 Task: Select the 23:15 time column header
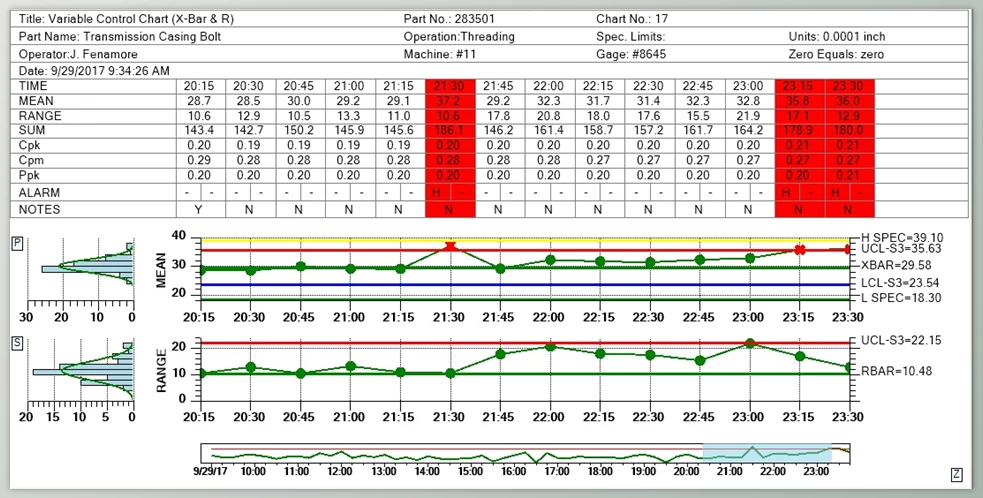click(x=800, y=87)
